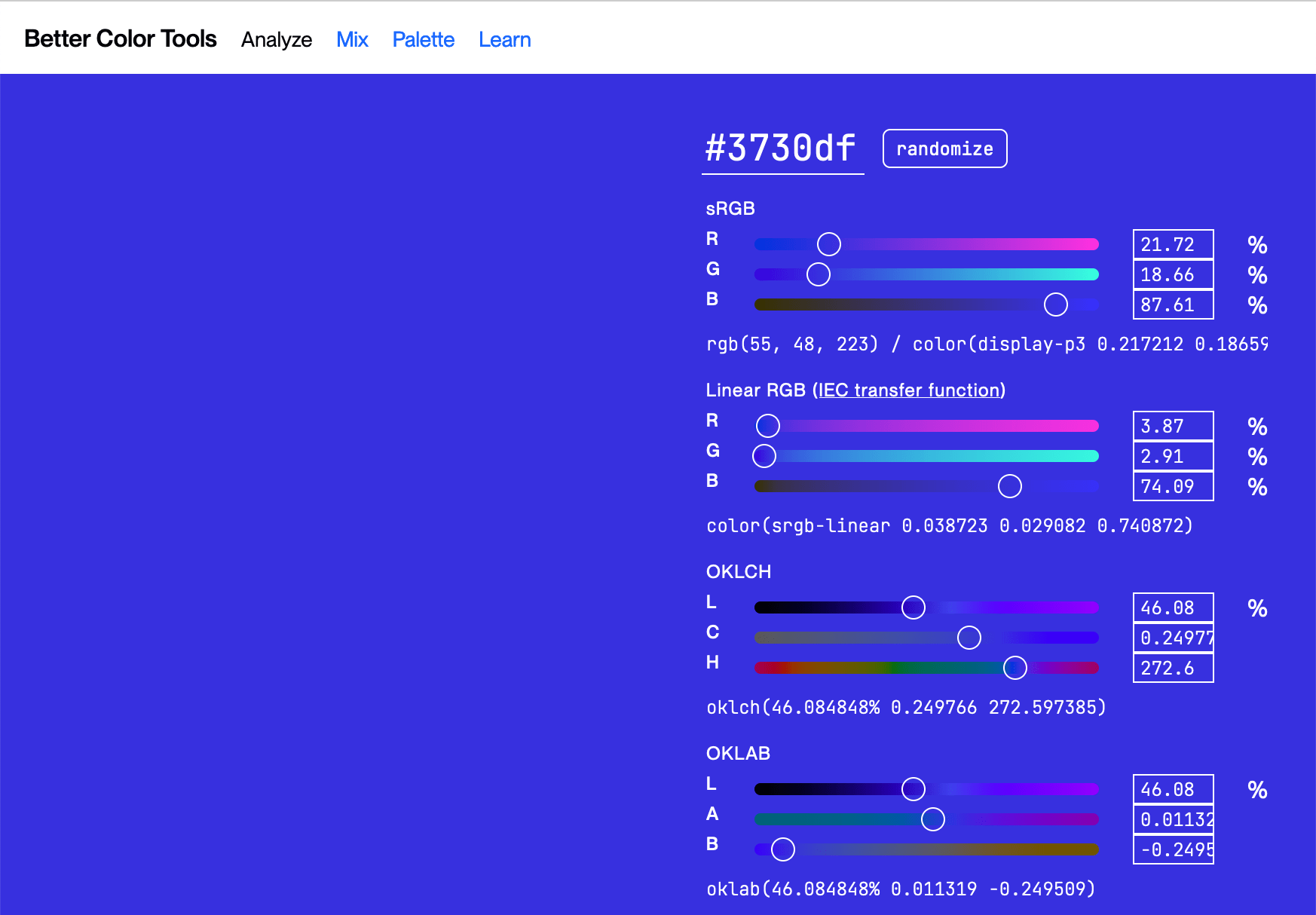Navigate to the Learn page

tap(504, 39)
